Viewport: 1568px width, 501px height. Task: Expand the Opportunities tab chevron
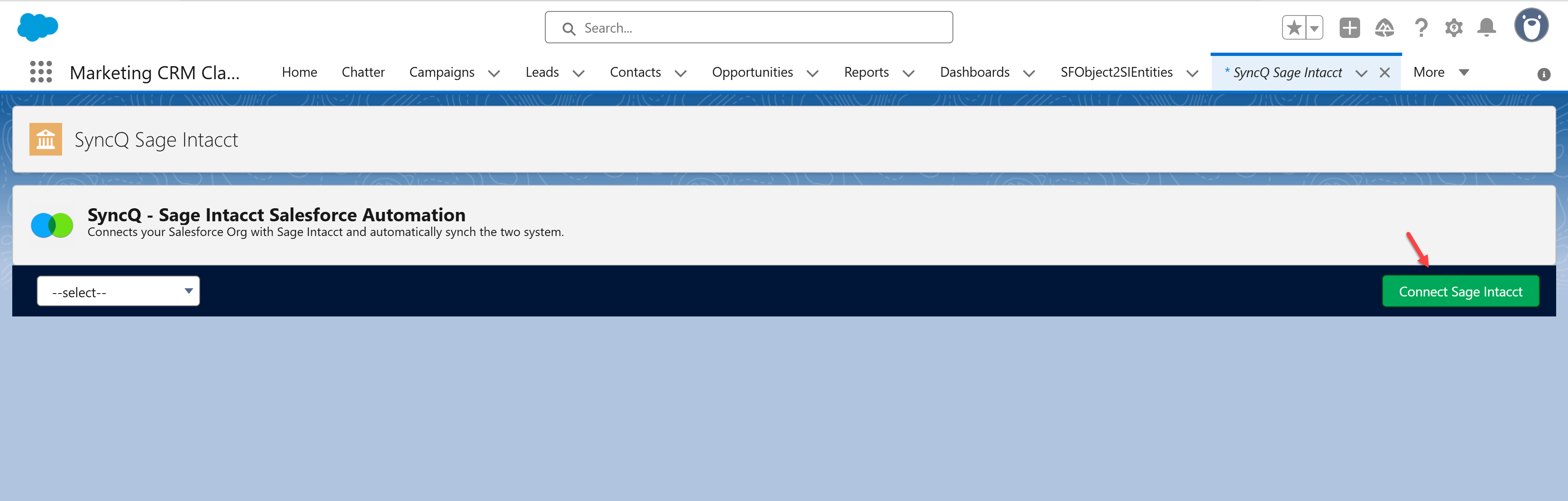[813, 73]
